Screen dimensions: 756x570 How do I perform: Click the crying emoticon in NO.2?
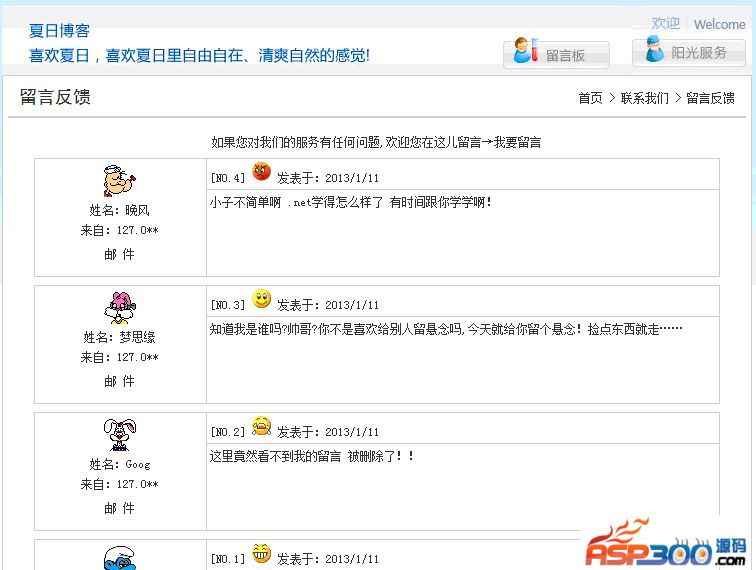(261, 425)
